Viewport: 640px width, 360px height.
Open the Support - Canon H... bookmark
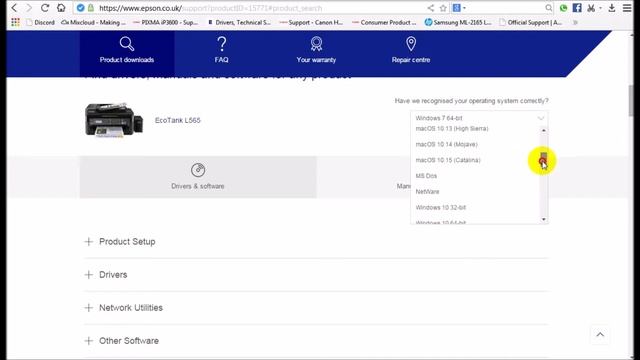point(311,22)
